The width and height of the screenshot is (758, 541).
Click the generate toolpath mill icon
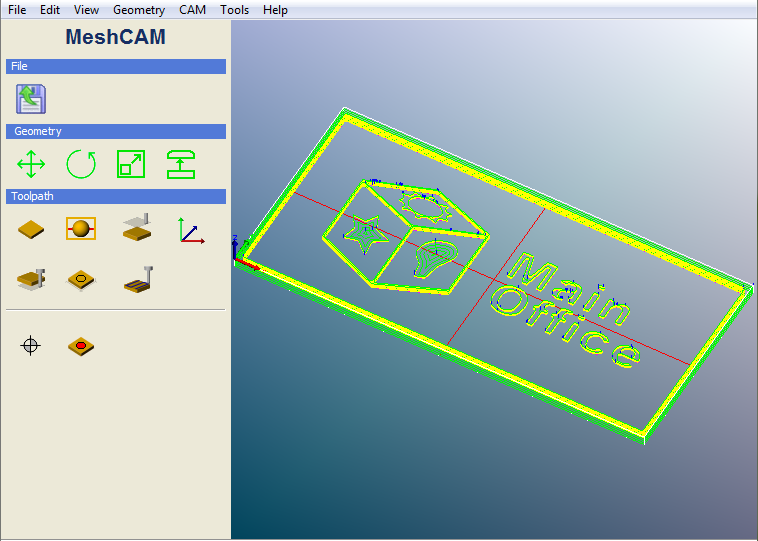tap(139, 279)
